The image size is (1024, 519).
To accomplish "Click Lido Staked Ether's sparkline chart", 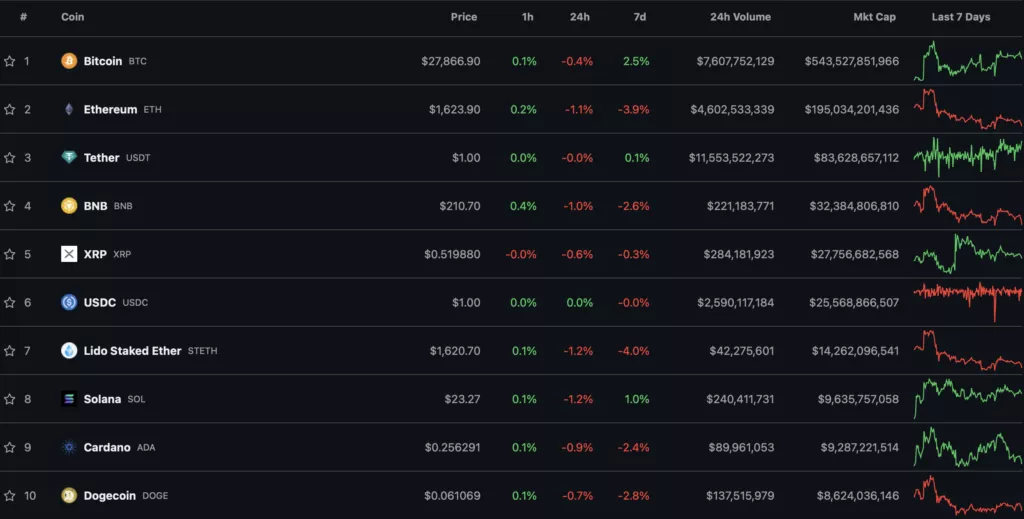I will (968, 351).
